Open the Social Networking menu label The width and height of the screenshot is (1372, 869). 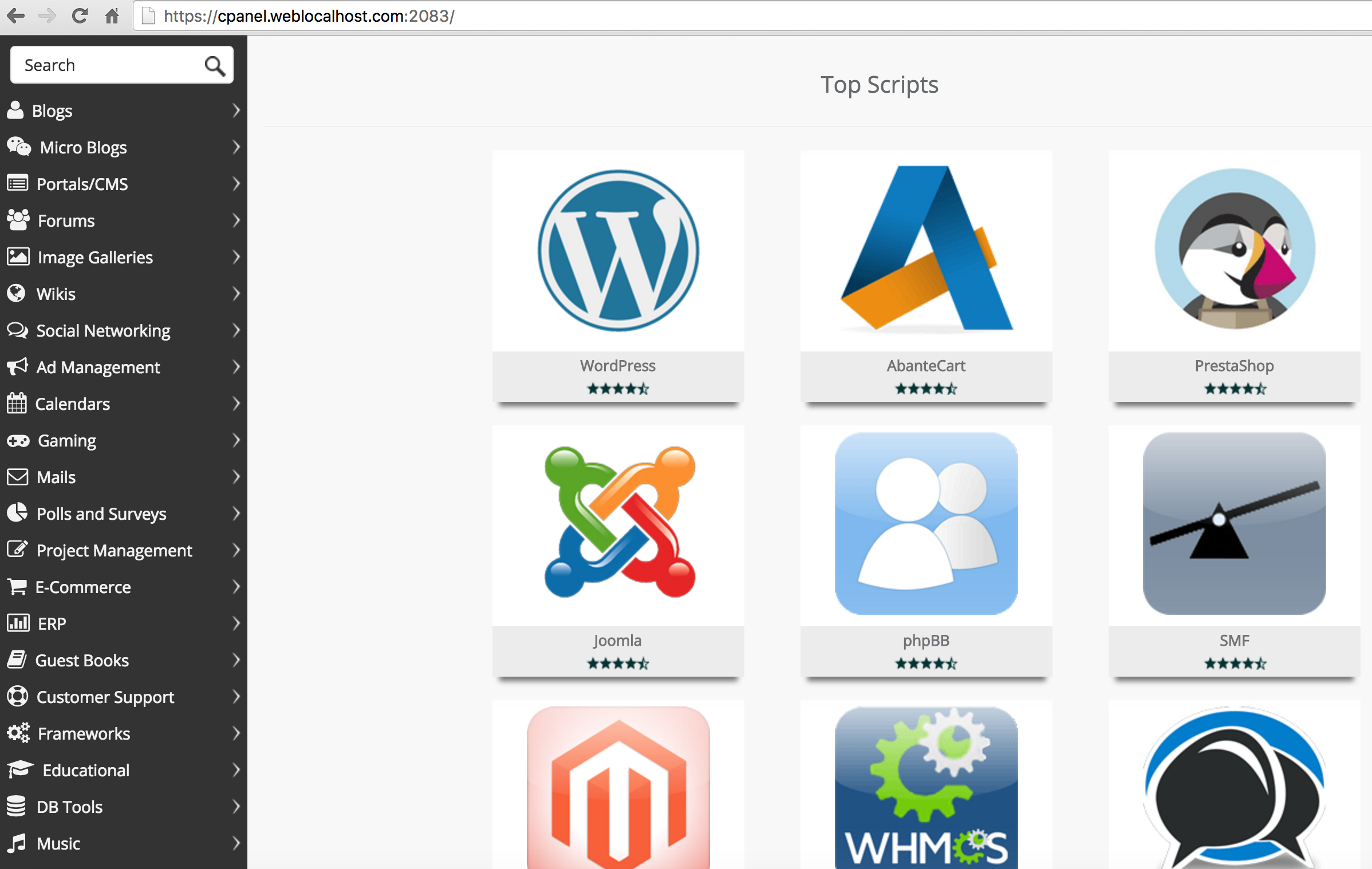click(x=104, y=331)
